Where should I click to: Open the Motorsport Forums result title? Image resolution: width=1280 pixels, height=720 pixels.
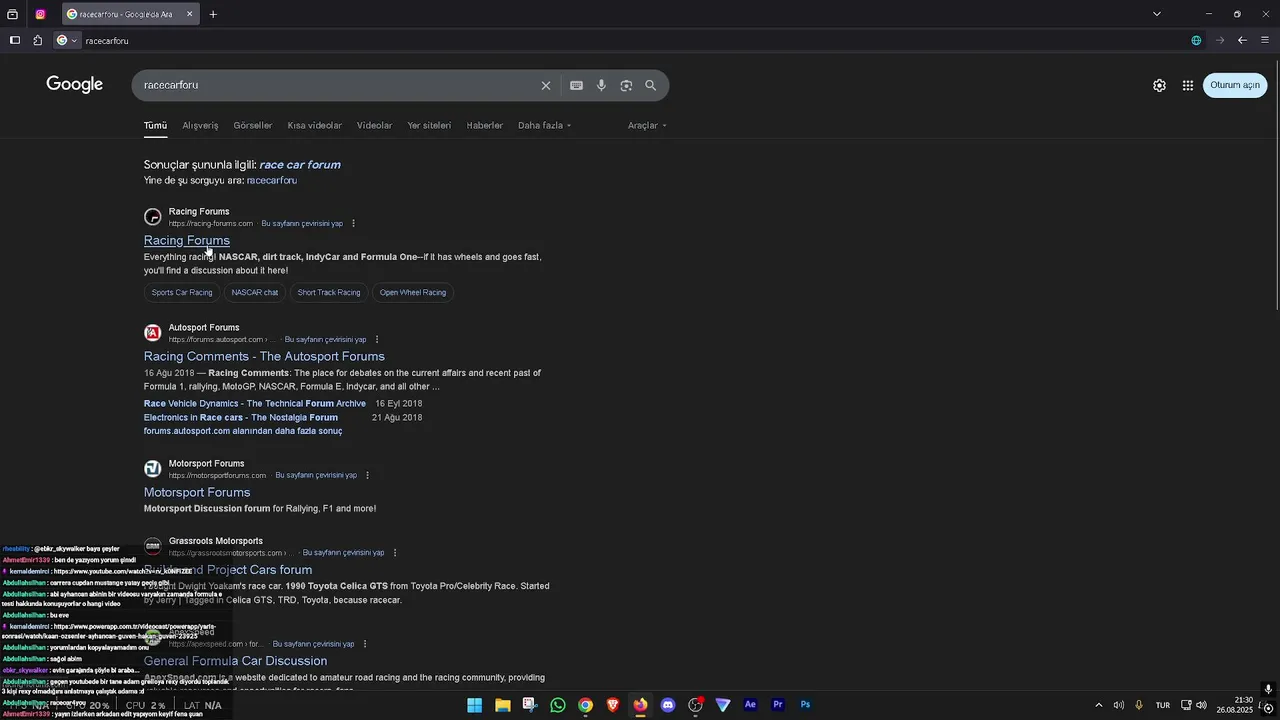pyautogui.click(x=197, y=492)
